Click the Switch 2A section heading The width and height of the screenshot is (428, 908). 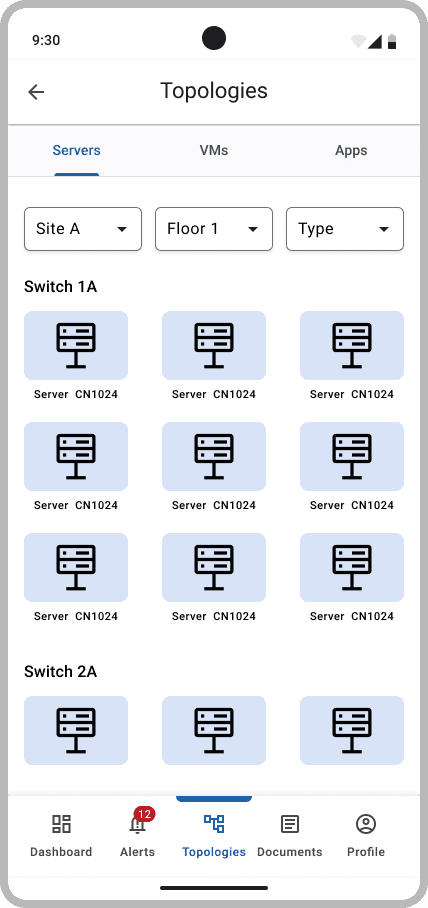pyautogui.click(x=60, y=672)
